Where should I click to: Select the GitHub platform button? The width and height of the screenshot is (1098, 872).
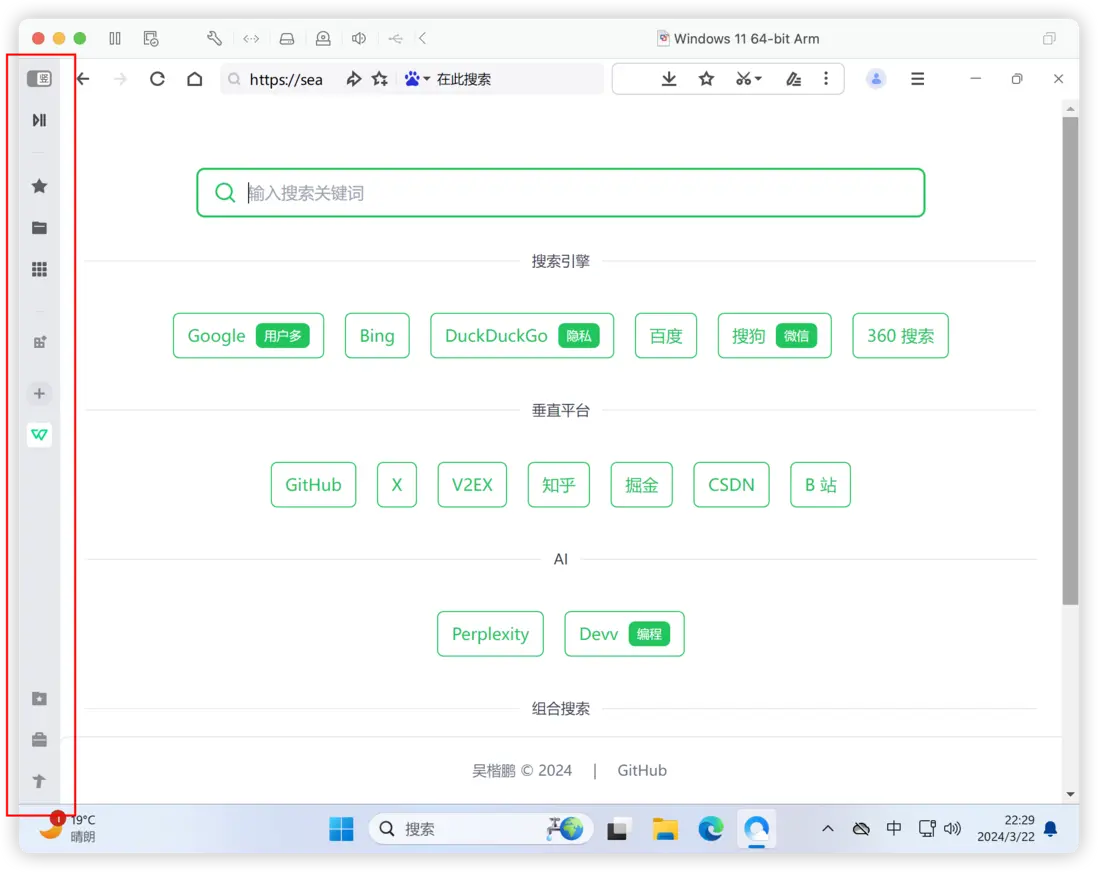point(313,485)
